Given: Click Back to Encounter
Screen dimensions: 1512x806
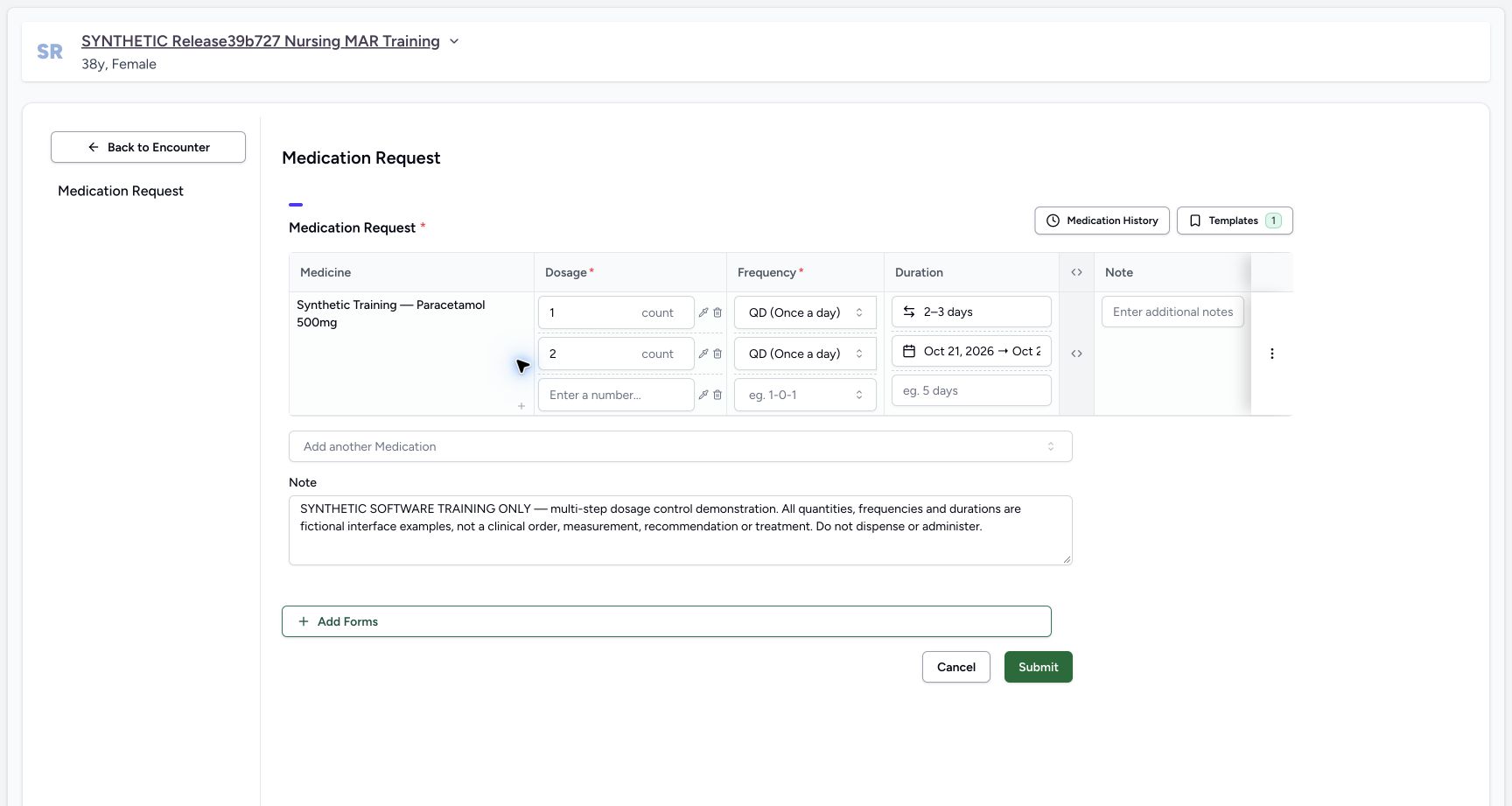Looking at the screenshot, I should 148,147.
